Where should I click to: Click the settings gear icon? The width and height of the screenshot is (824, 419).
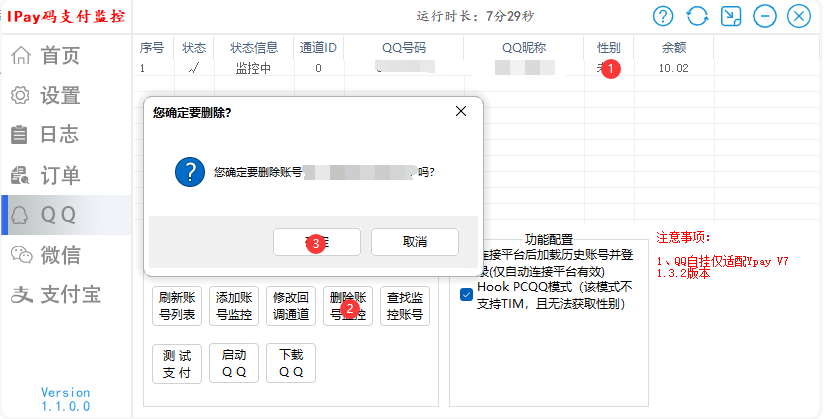(x=20, y=95)
